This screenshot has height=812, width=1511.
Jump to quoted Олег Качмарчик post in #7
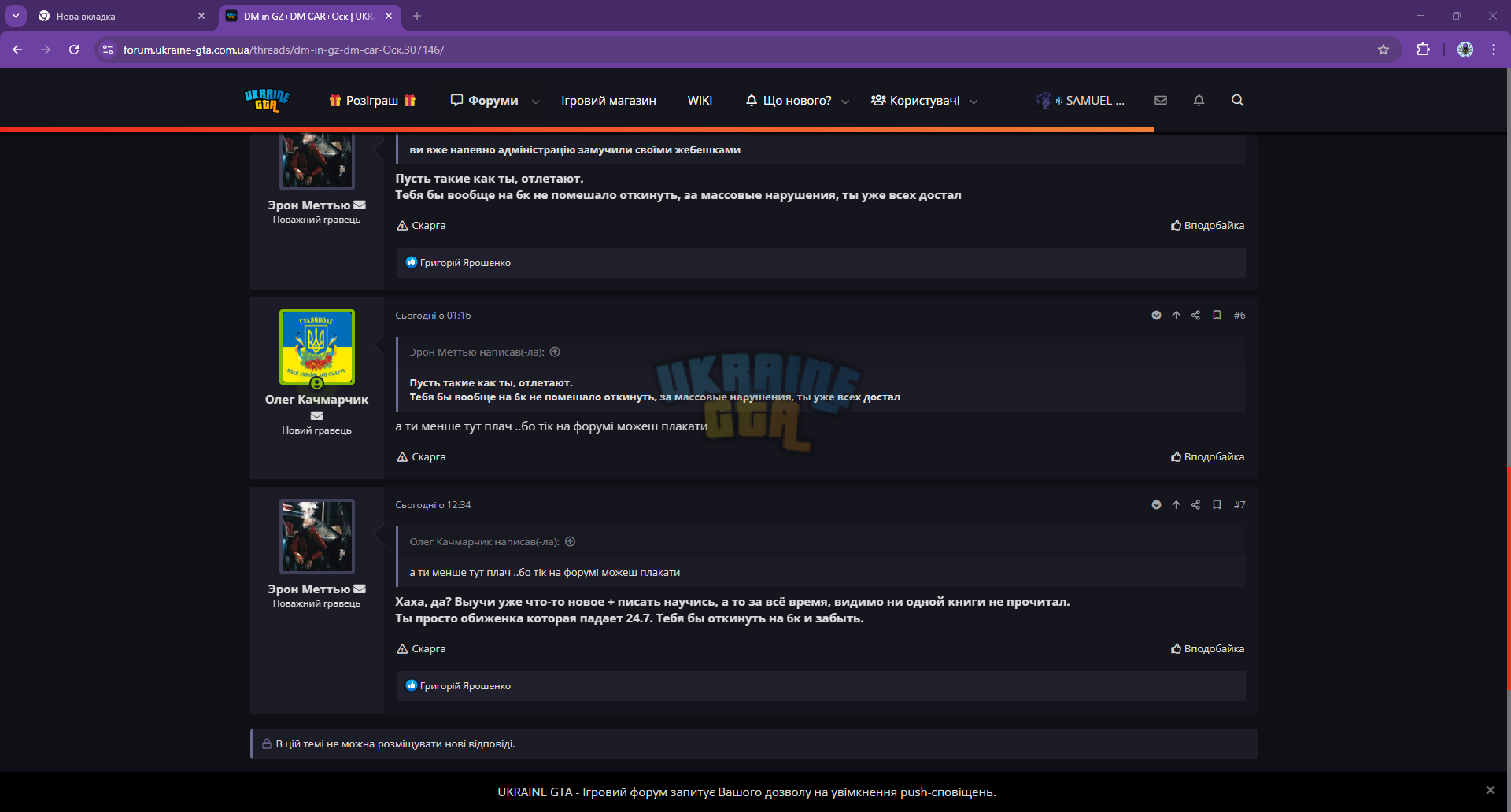571,542
